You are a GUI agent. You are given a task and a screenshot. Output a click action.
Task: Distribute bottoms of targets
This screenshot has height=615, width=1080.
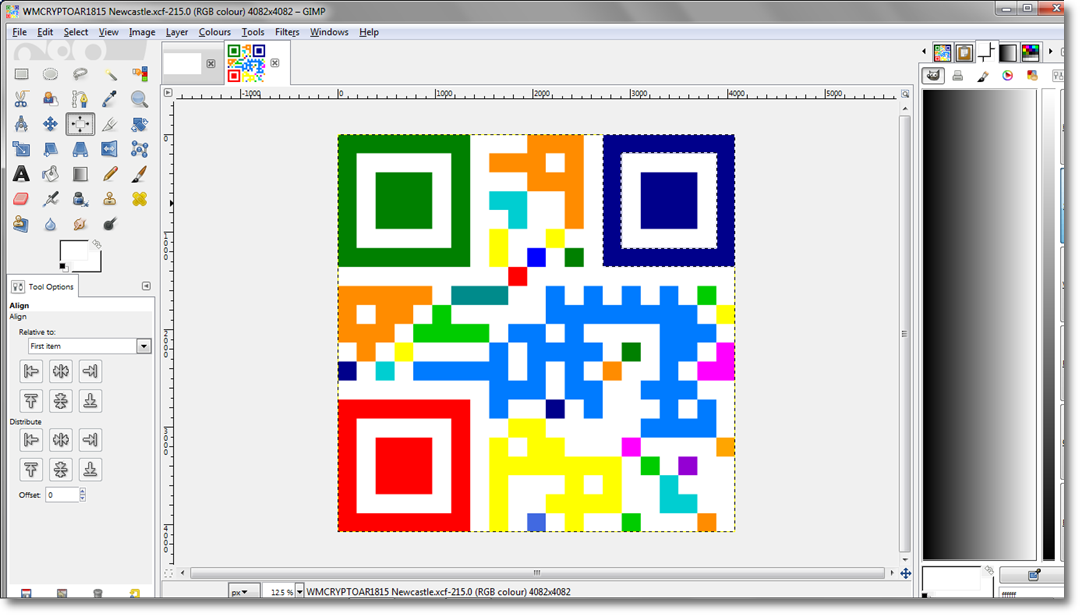(90, 470)
